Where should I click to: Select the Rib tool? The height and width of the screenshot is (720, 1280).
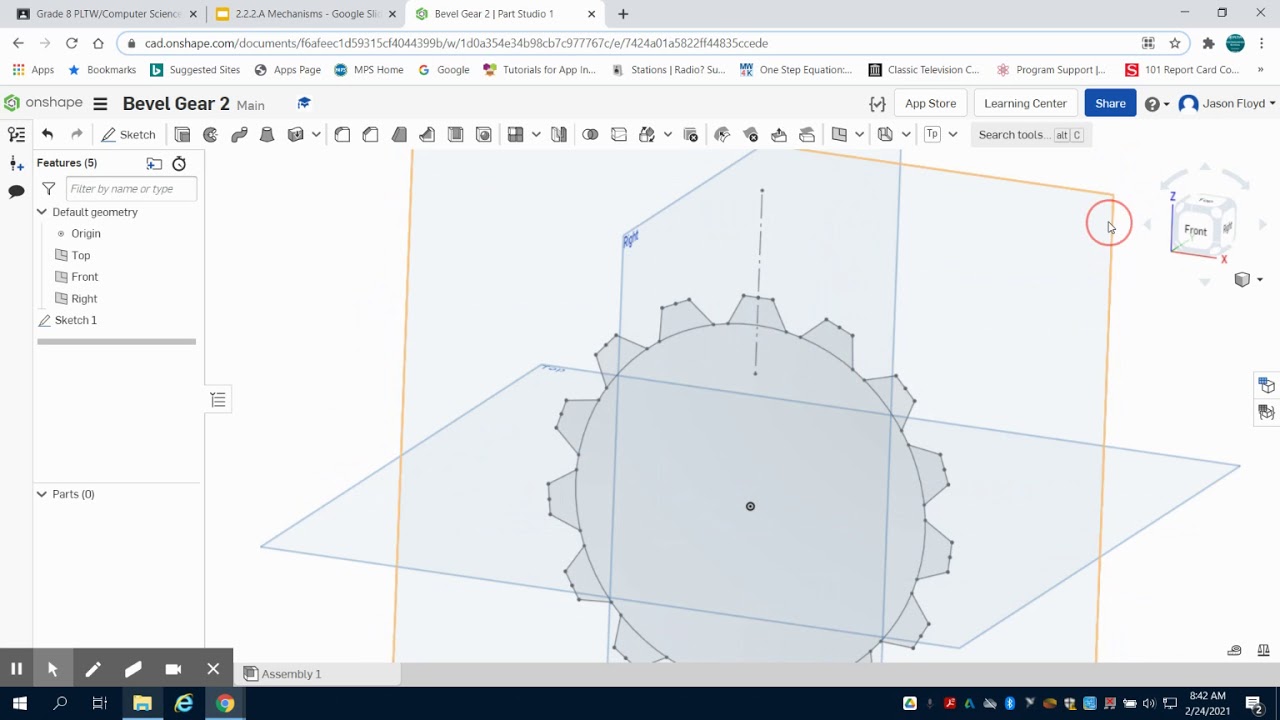coord(427,135)
